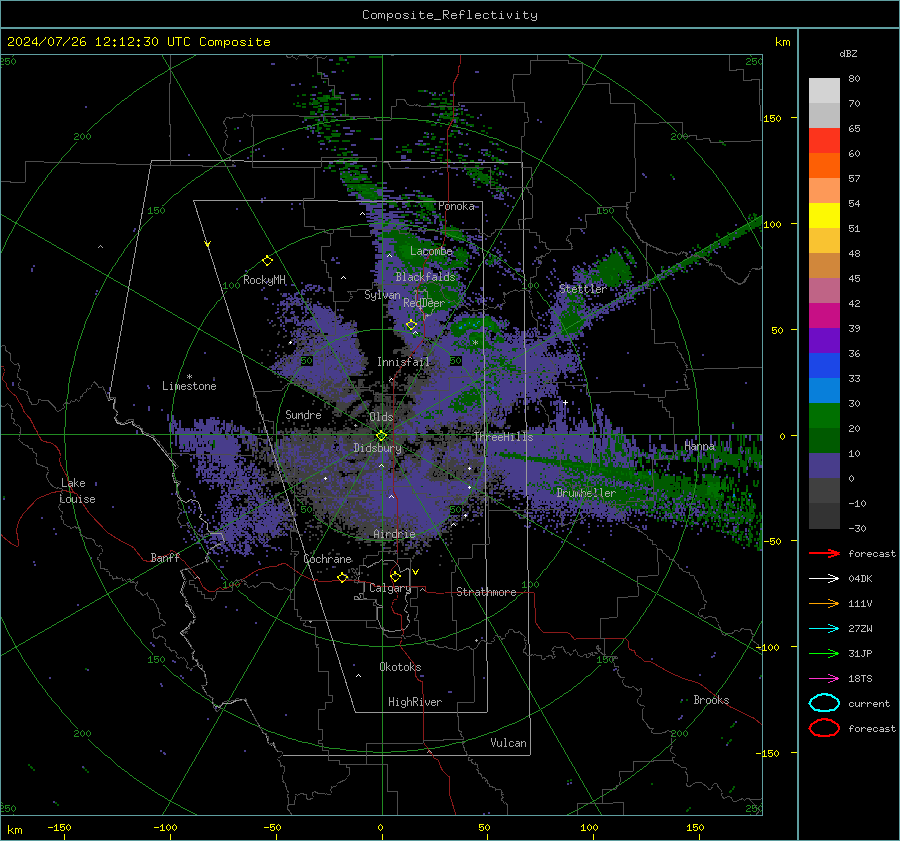Click the Strathmore city label
The width and height of the screenshot is (900, 841).
[486, 592]
